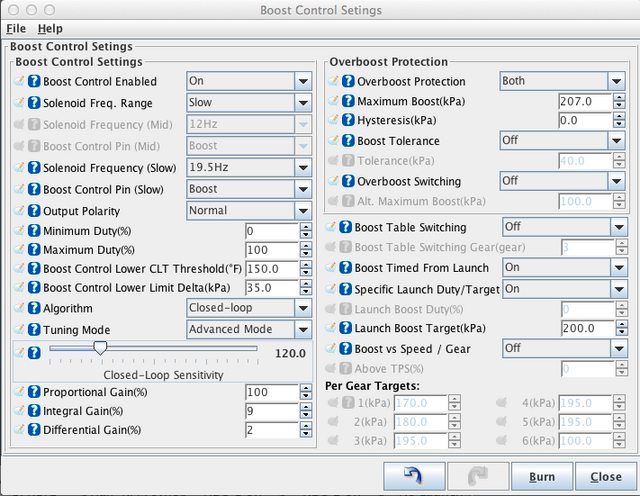
Task: Click the Closed-Loop Sensitivity slider thumb
Action: coord(100,348)
